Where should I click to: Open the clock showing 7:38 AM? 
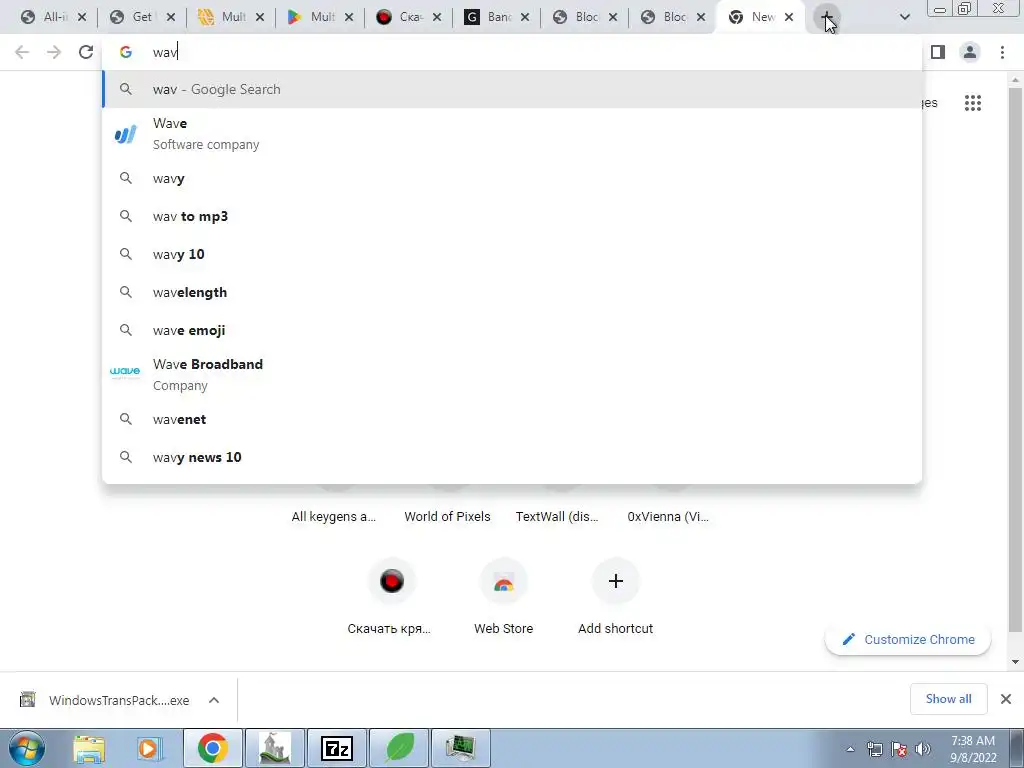coord(972,749)
